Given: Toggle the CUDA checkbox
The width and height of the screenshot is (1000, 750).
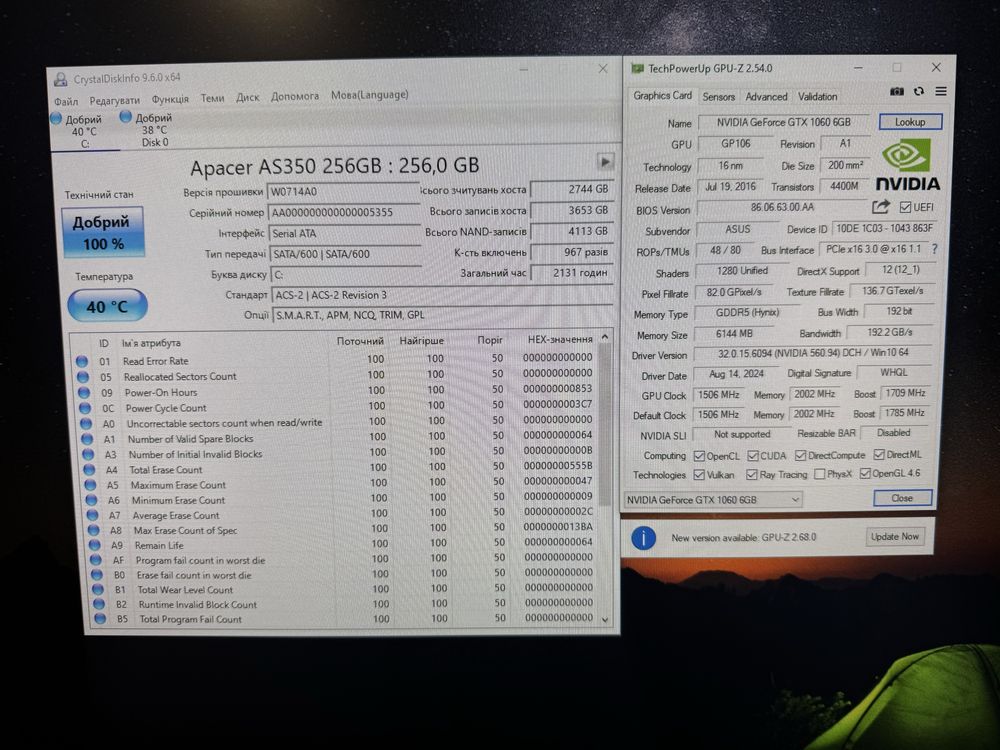Looking at the screenshot, I should click(753, 456).
